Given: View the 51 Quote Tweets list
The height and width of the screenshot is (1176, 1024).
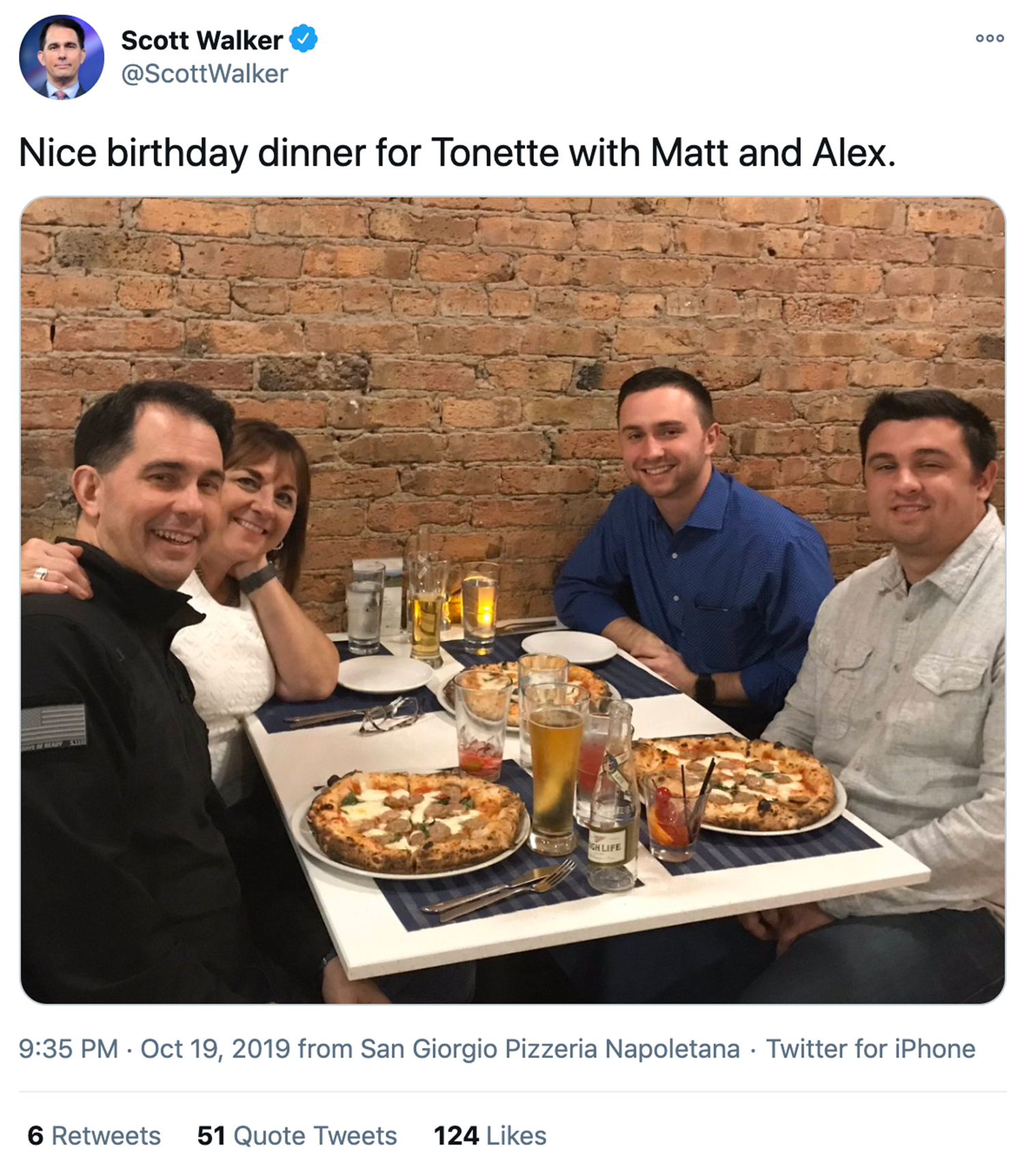Looking at the screenshot, I should pyautogui.click(x=297, y=1136).
